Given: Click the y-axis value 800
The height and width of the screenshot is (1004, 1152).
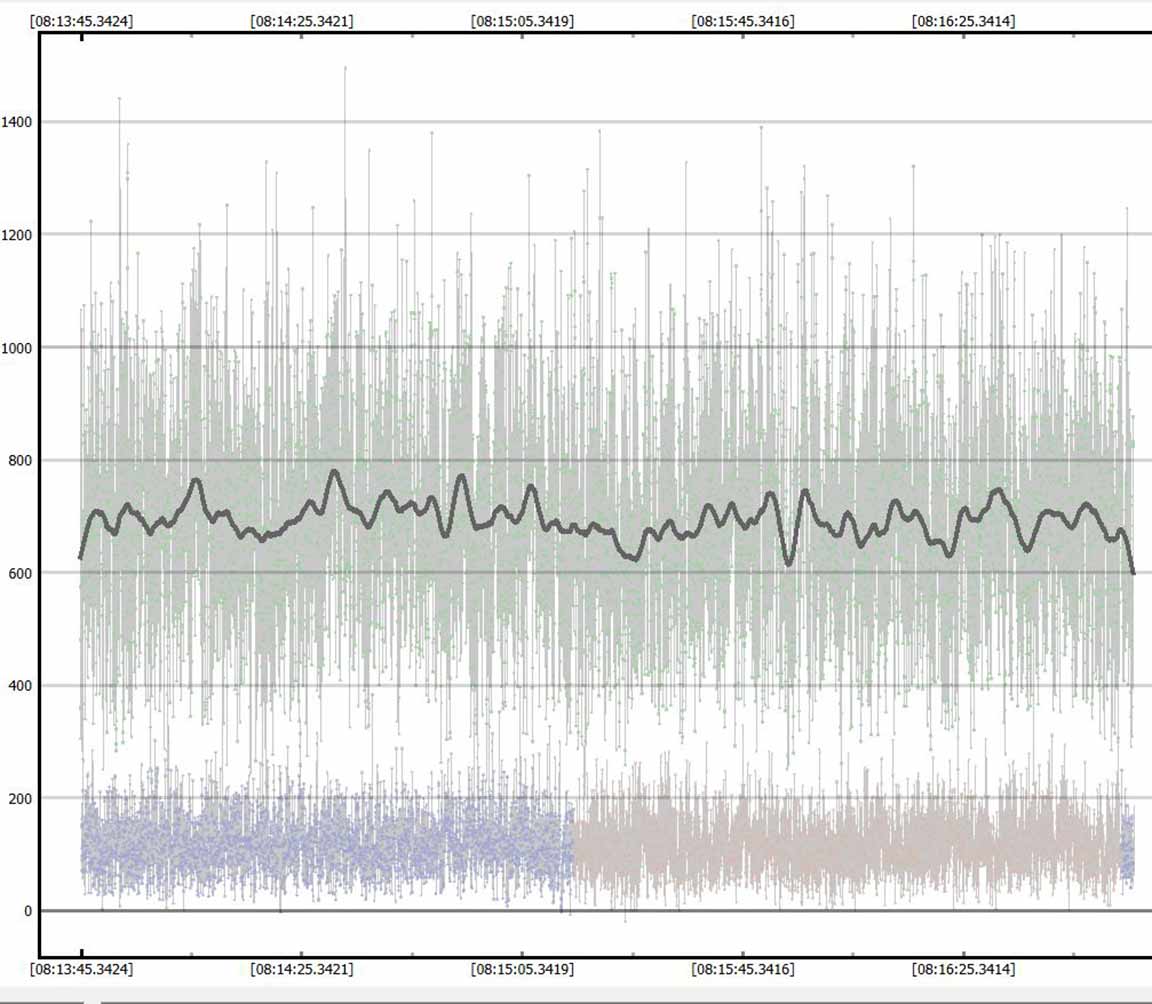Looking at the screenshot, I should click(x=21, y=461).
